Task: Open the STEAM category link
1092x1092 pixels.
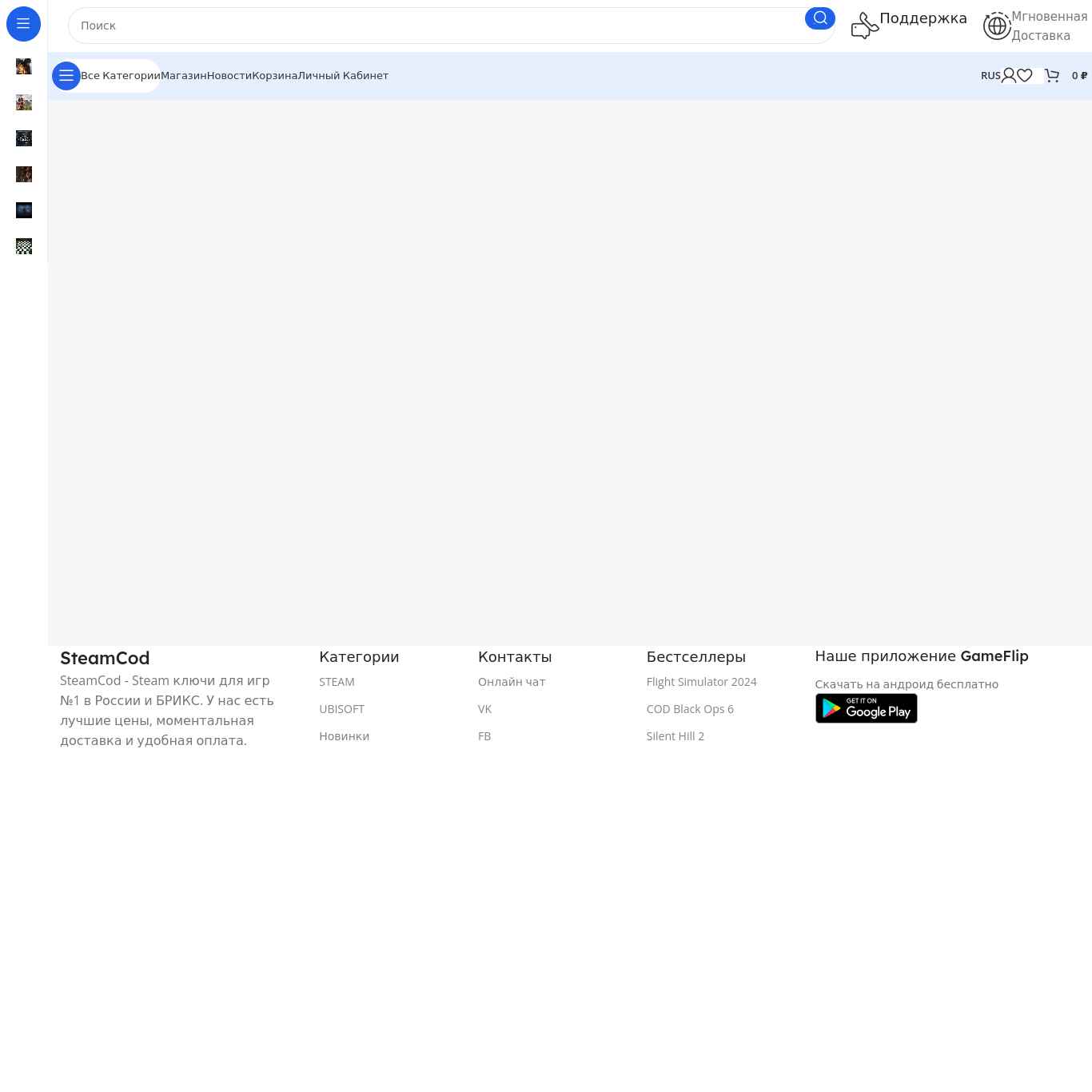Action: coord(337,682)
